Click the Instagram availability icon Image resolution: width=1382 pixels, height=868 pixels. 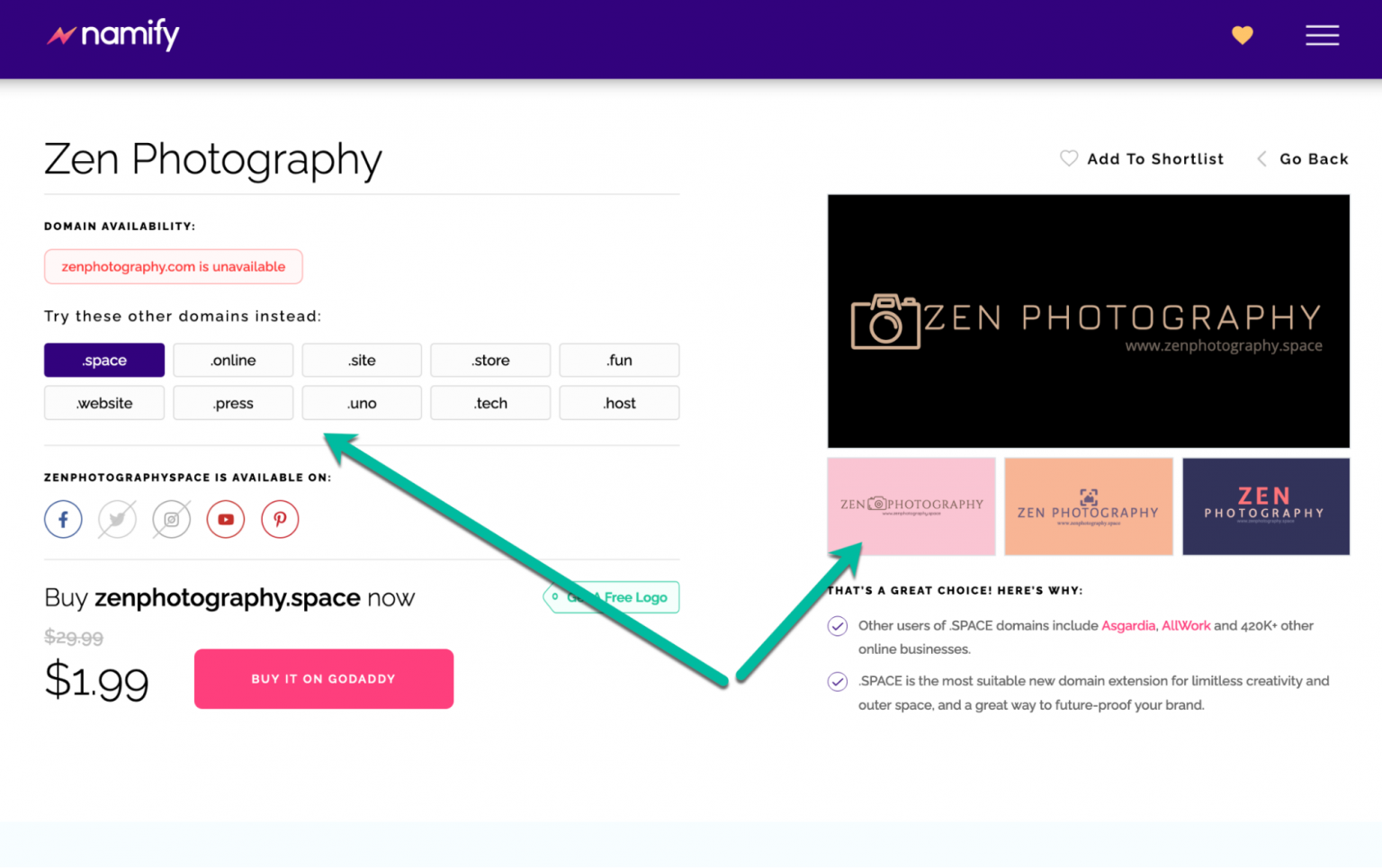click(x=171, y=519)
